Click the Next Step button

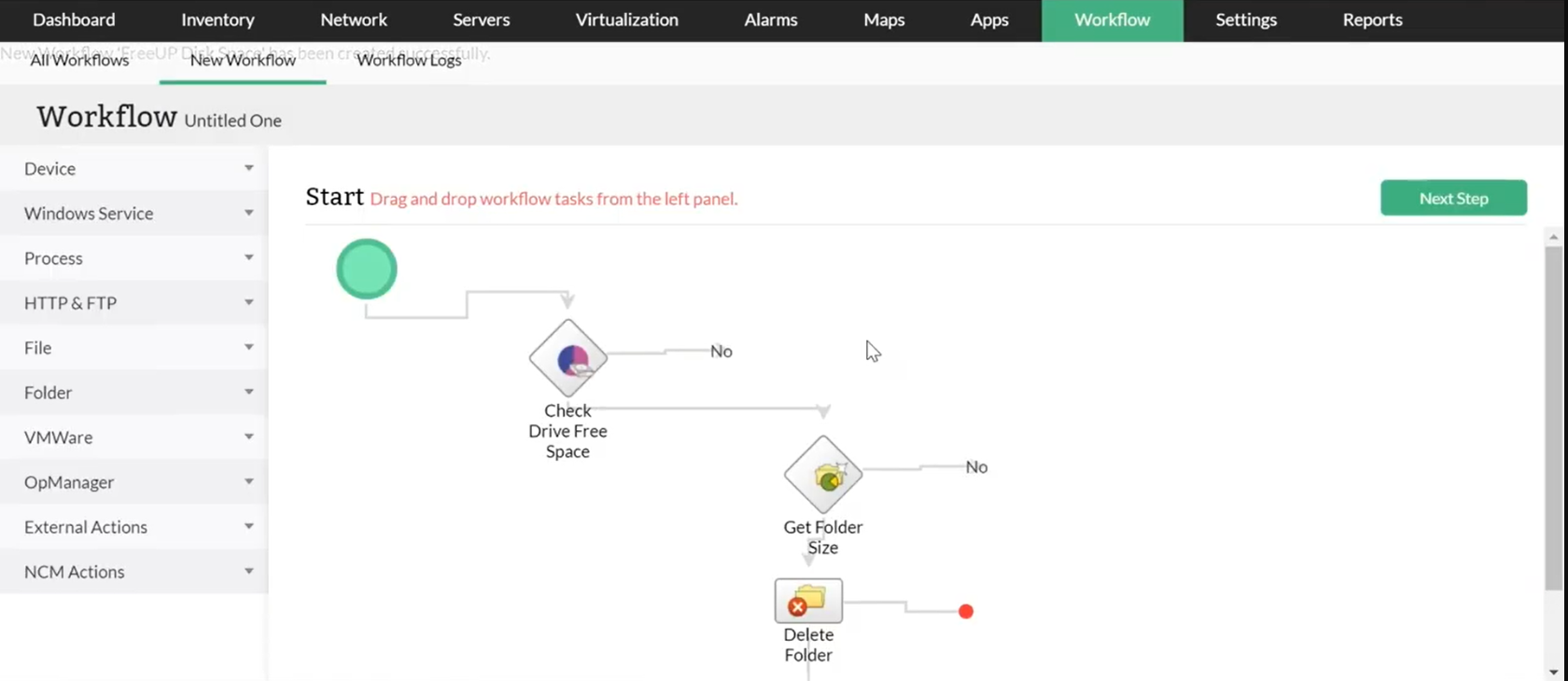coord(1453,198)
